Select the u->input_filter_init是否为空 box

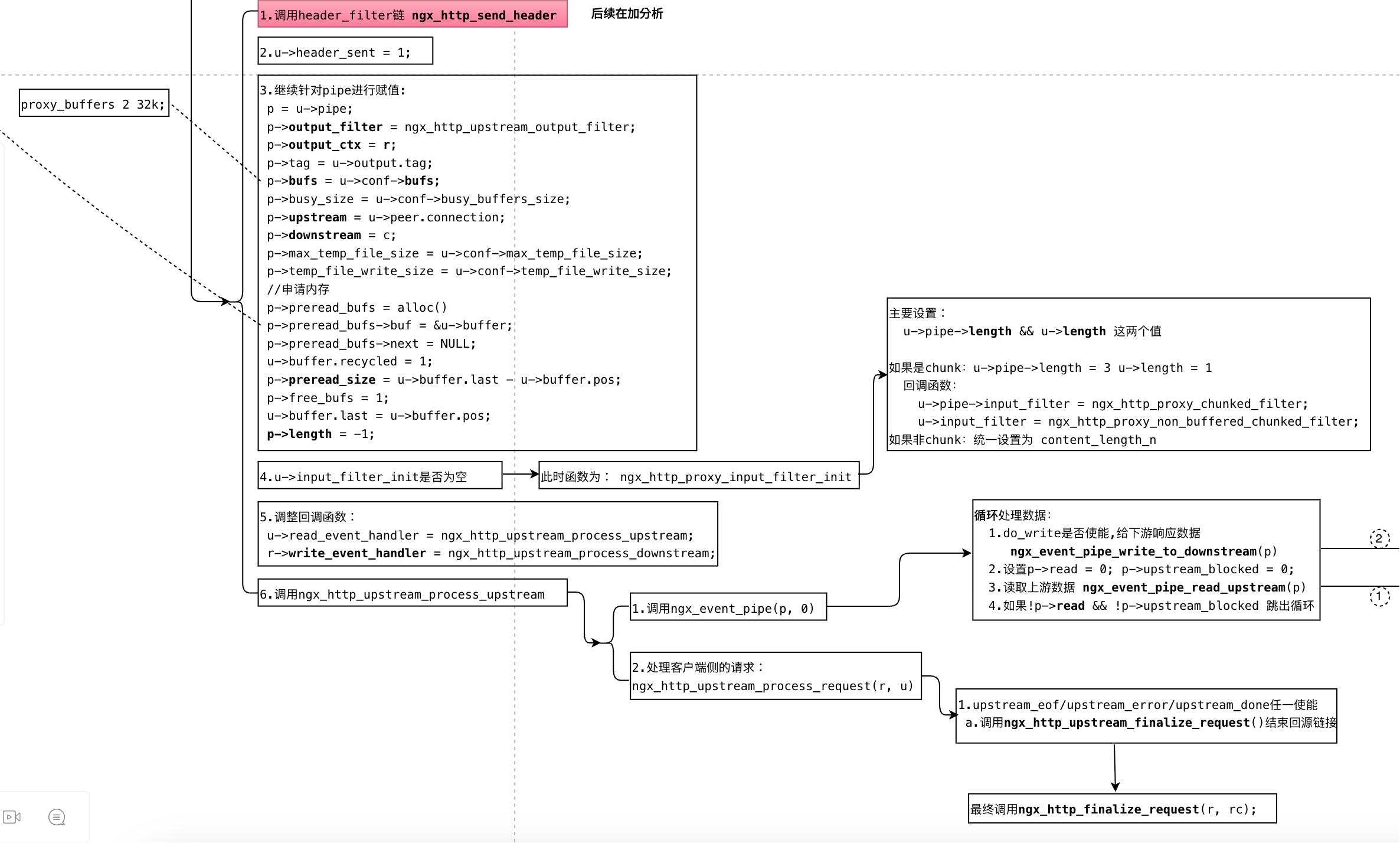tap(380, 476)
